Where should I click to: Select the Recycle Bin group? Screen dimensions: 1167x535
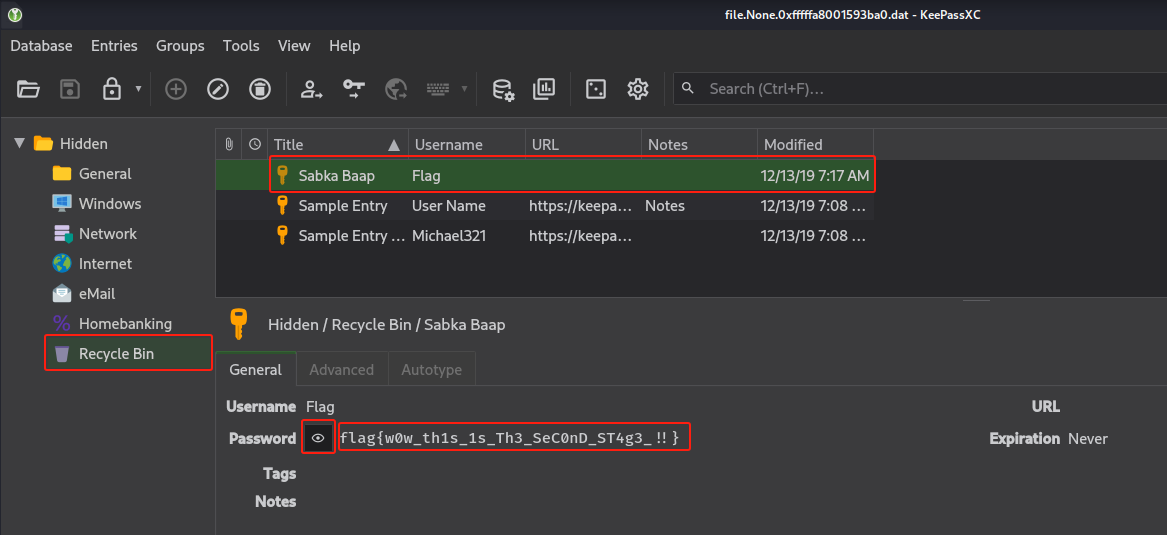tap(116, 353)
